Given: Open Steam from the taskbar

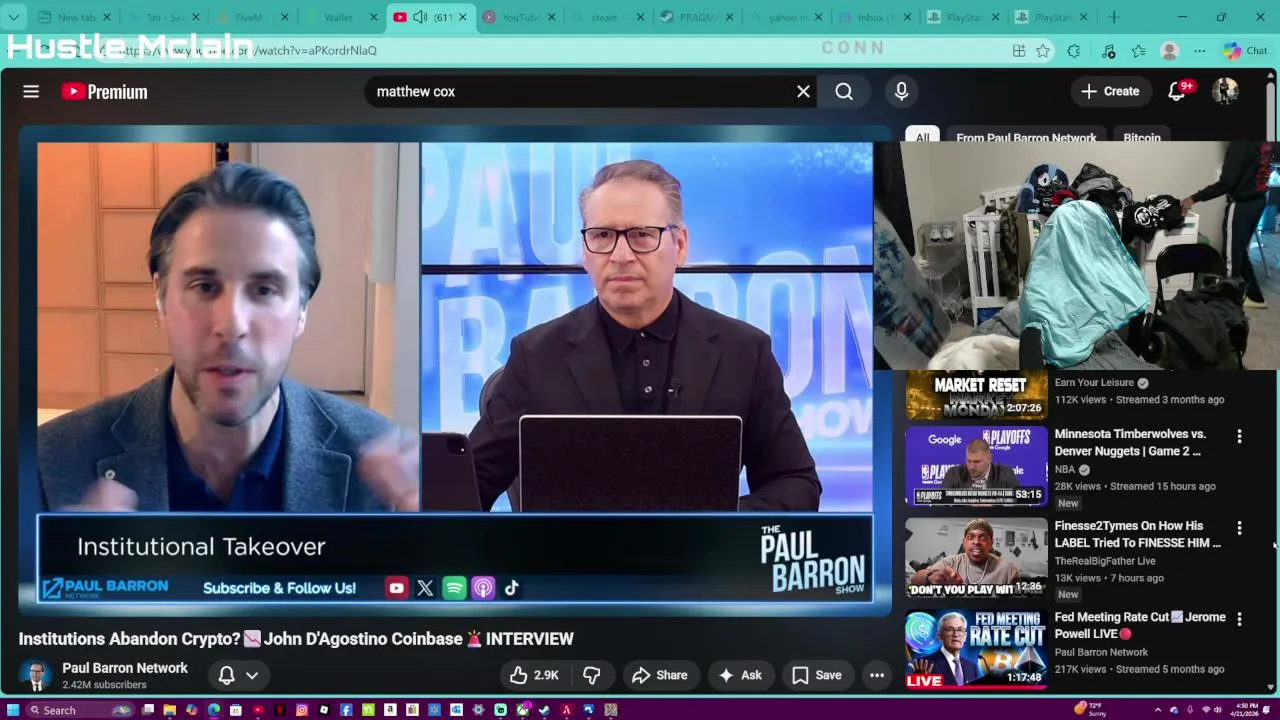Looking at the screenshot, I should [x=544, y=710].
